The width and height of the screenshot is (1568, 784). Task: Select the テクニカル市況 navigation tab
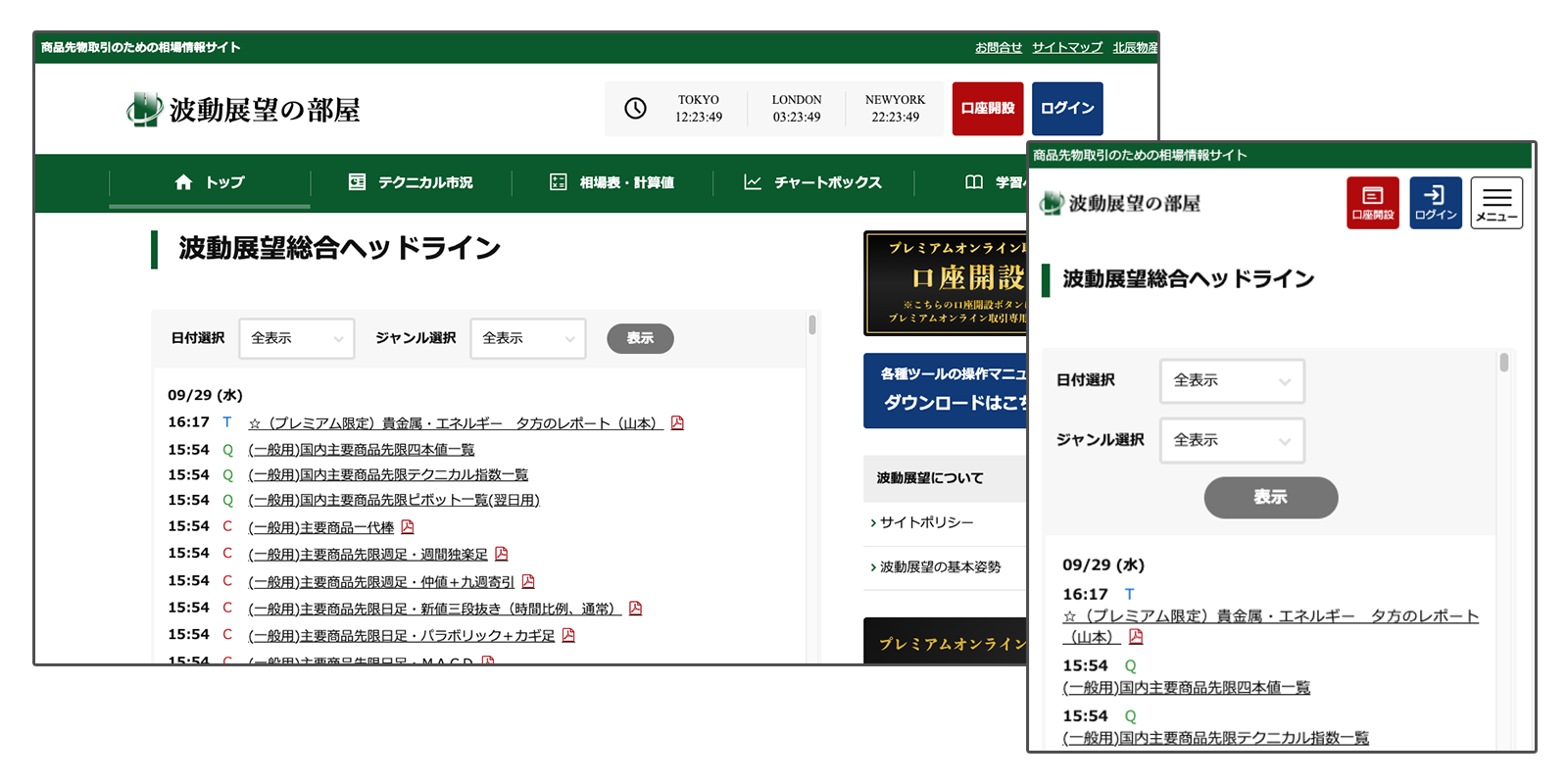click(x=411, y=182)
